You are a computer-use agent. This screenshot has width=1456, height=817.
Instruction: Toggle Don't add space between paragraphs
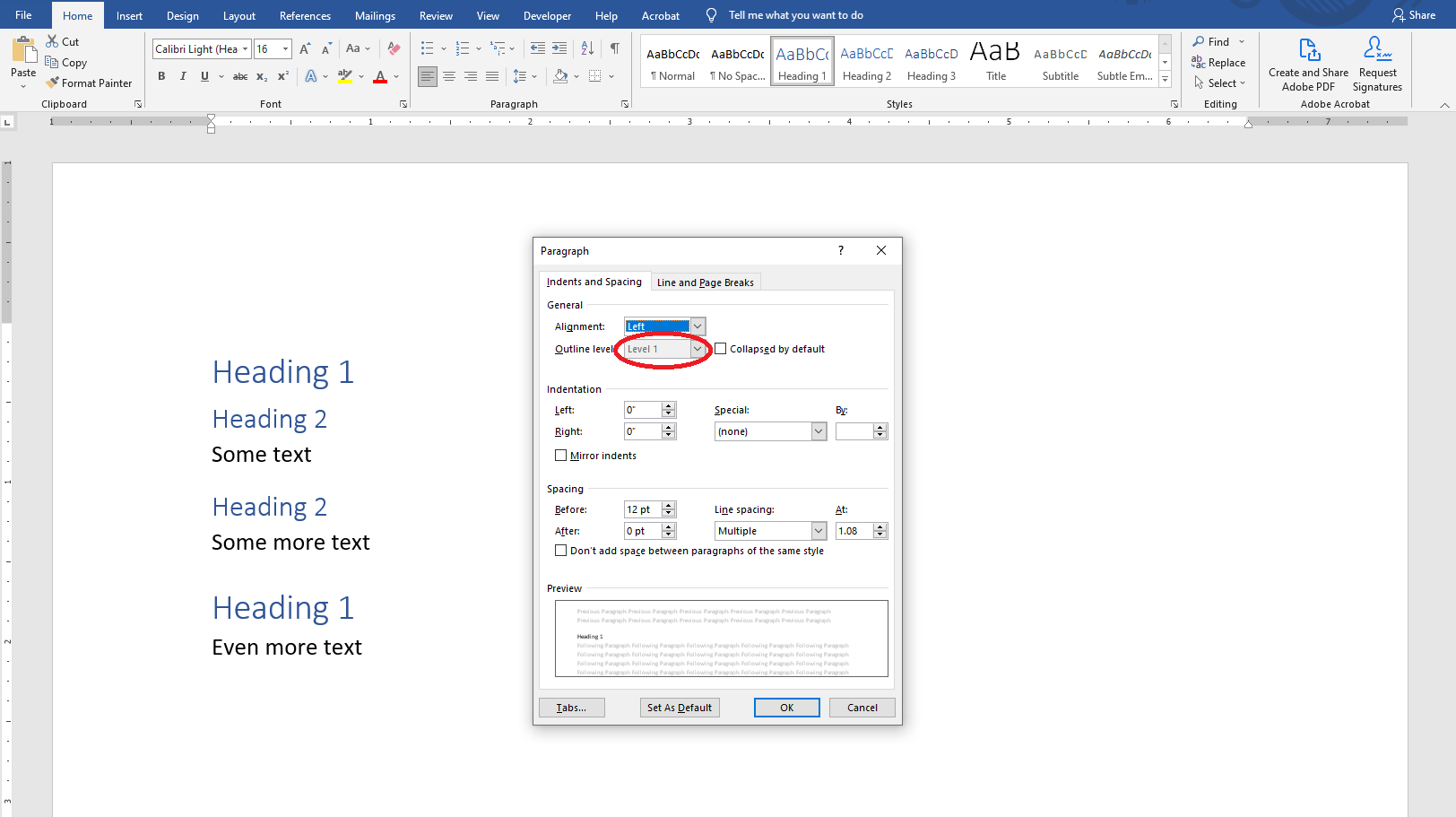tap(561, 551)
